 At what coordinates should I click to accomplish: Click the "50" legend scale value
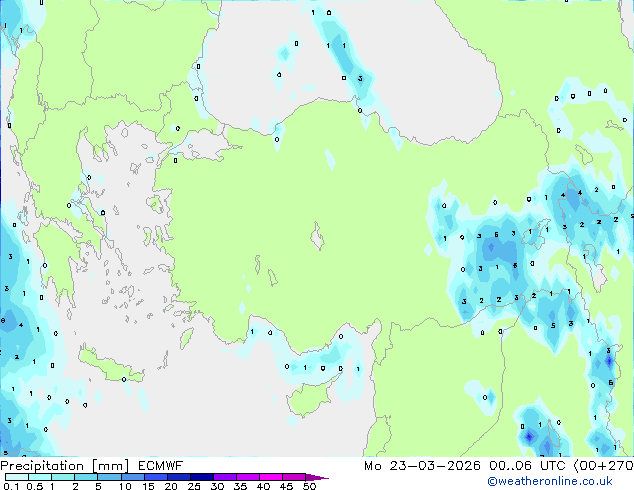coord(310,486)
